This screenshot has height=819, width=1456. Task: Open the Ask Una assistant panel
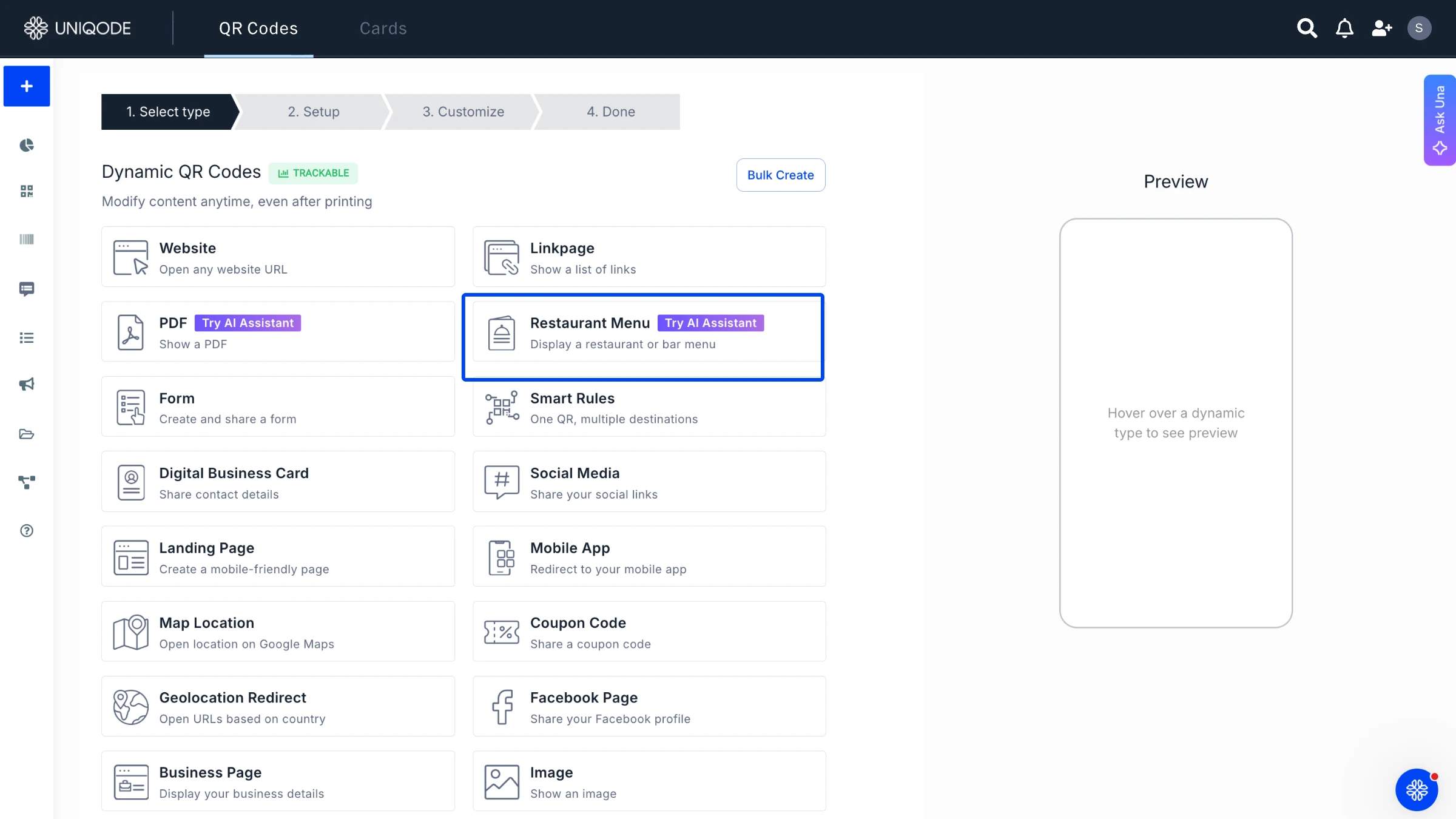coord(1440,120)
